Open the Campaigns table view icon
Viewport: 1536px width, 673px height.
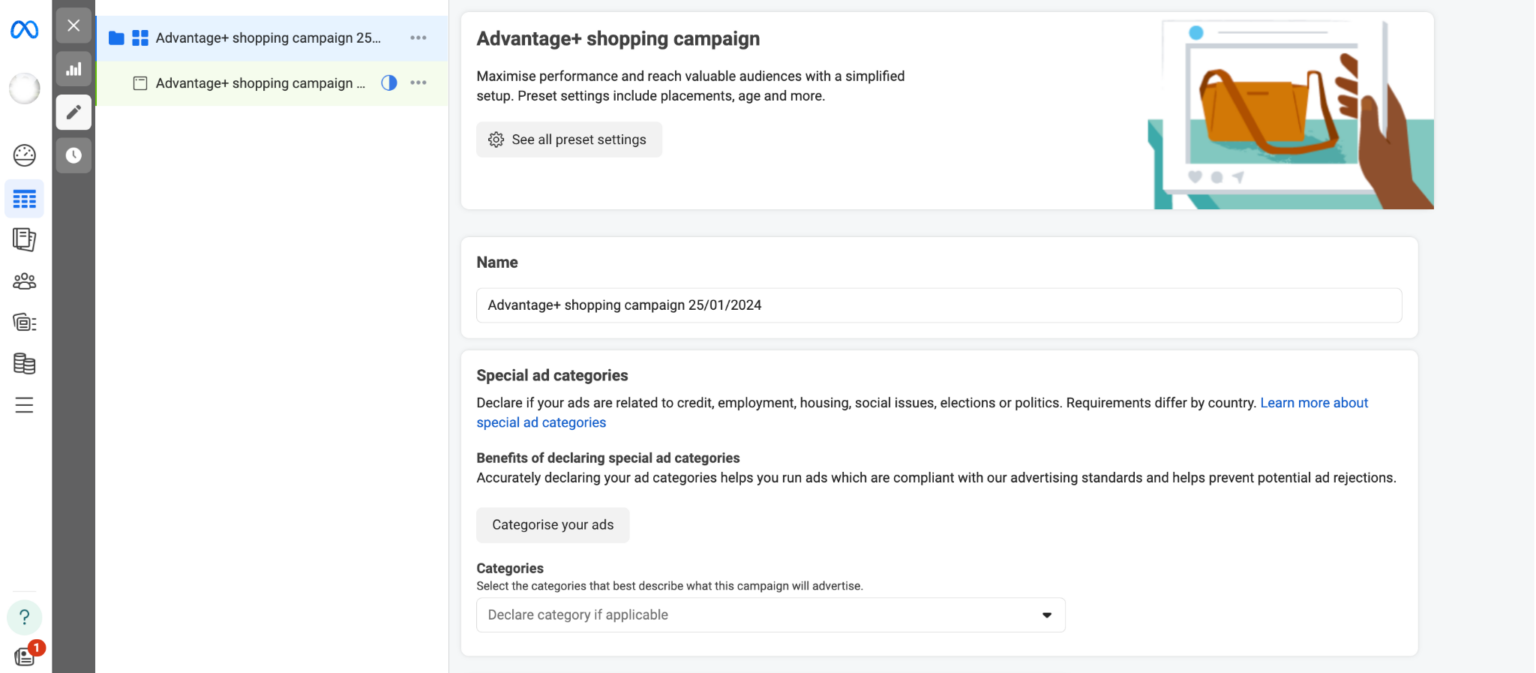click(x=24, y=198)
